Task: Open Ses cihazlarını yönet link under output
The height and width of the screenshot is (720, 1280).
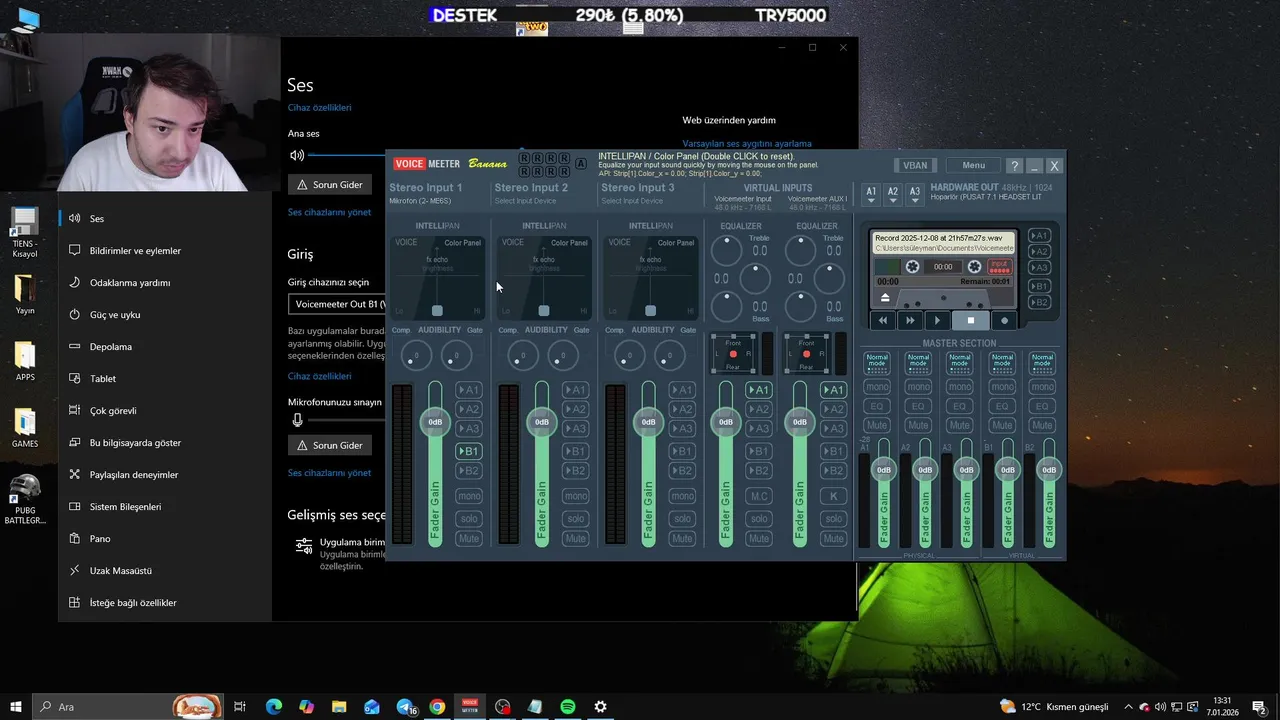Action: click(x=329, y=212)
